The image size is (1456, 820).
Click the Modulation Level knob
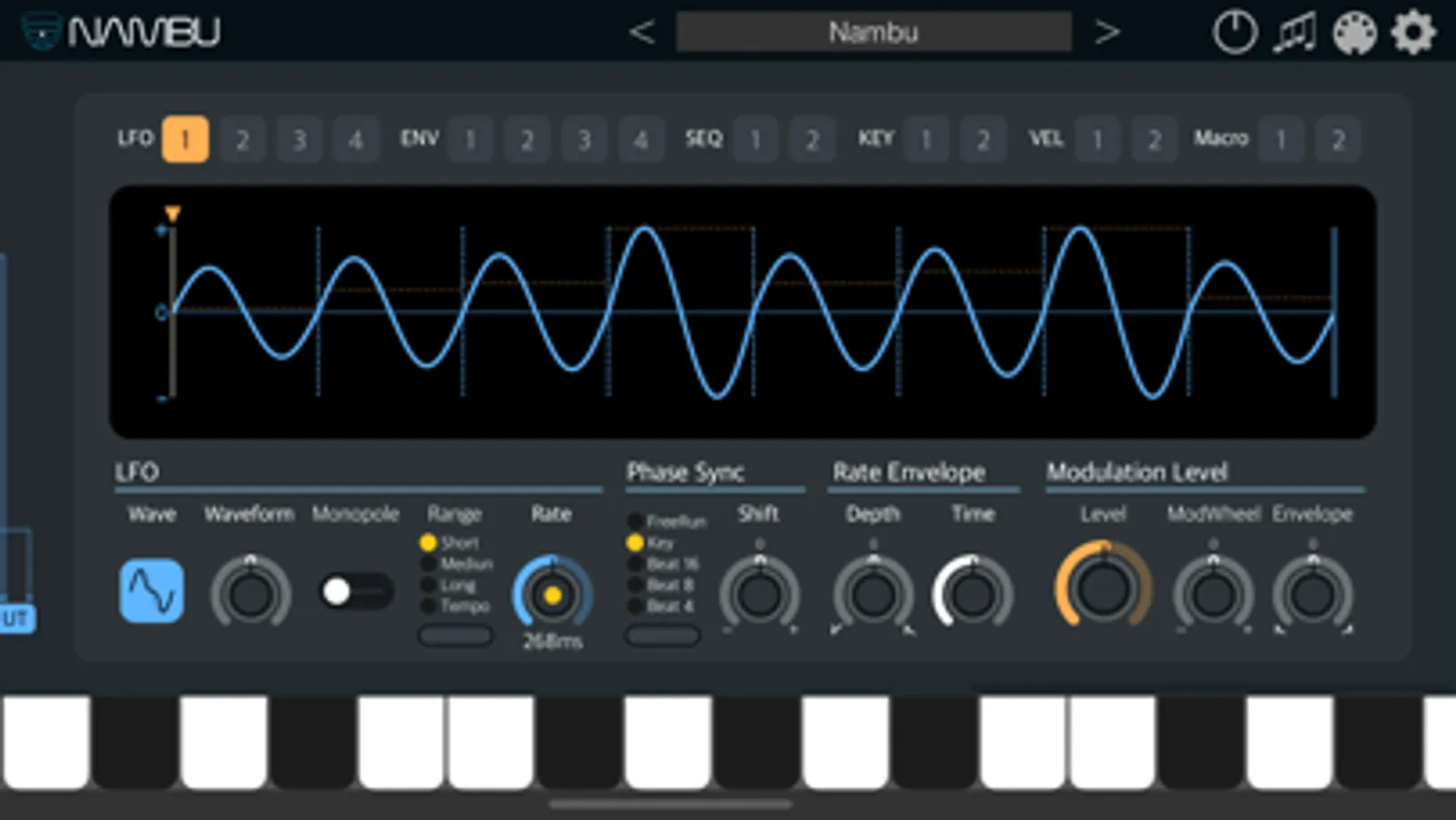point(1103,587)
